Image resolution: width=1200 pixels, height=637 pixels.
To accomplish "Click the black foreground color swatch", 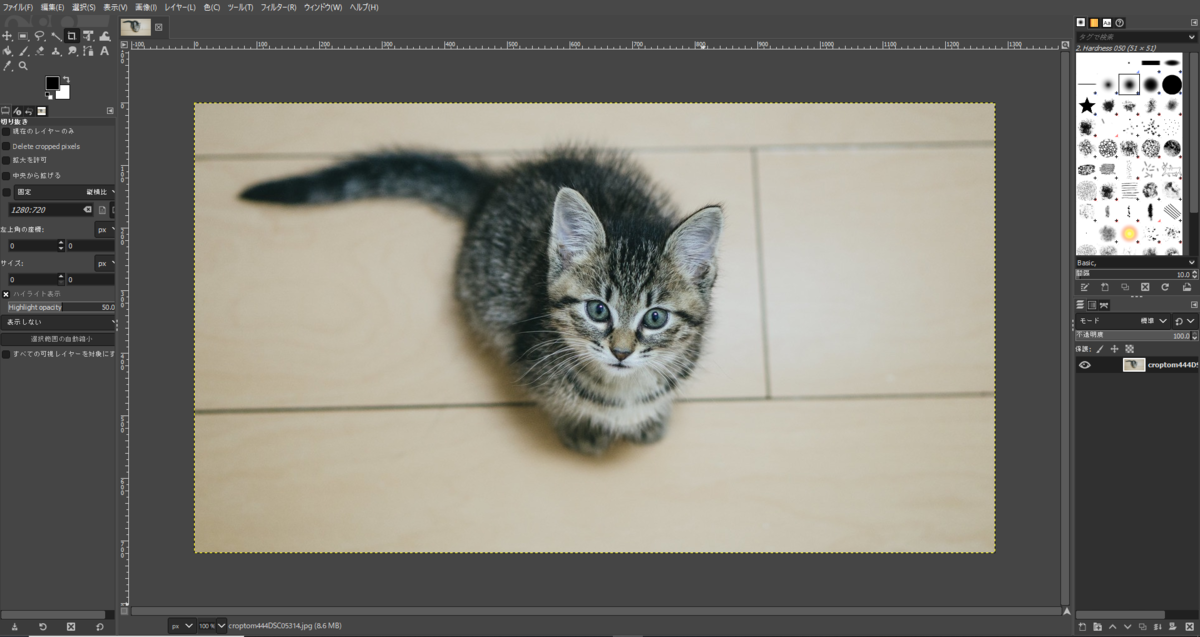I will [52, 83].
